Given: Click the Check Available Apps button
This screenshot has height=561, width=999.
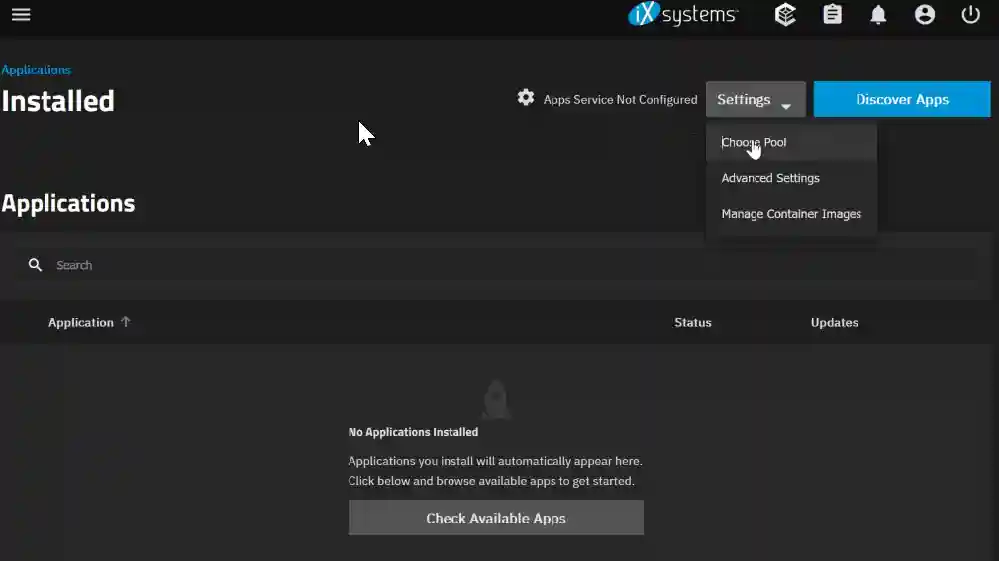Looking at the screenshot, I should (x=496, y=518).
